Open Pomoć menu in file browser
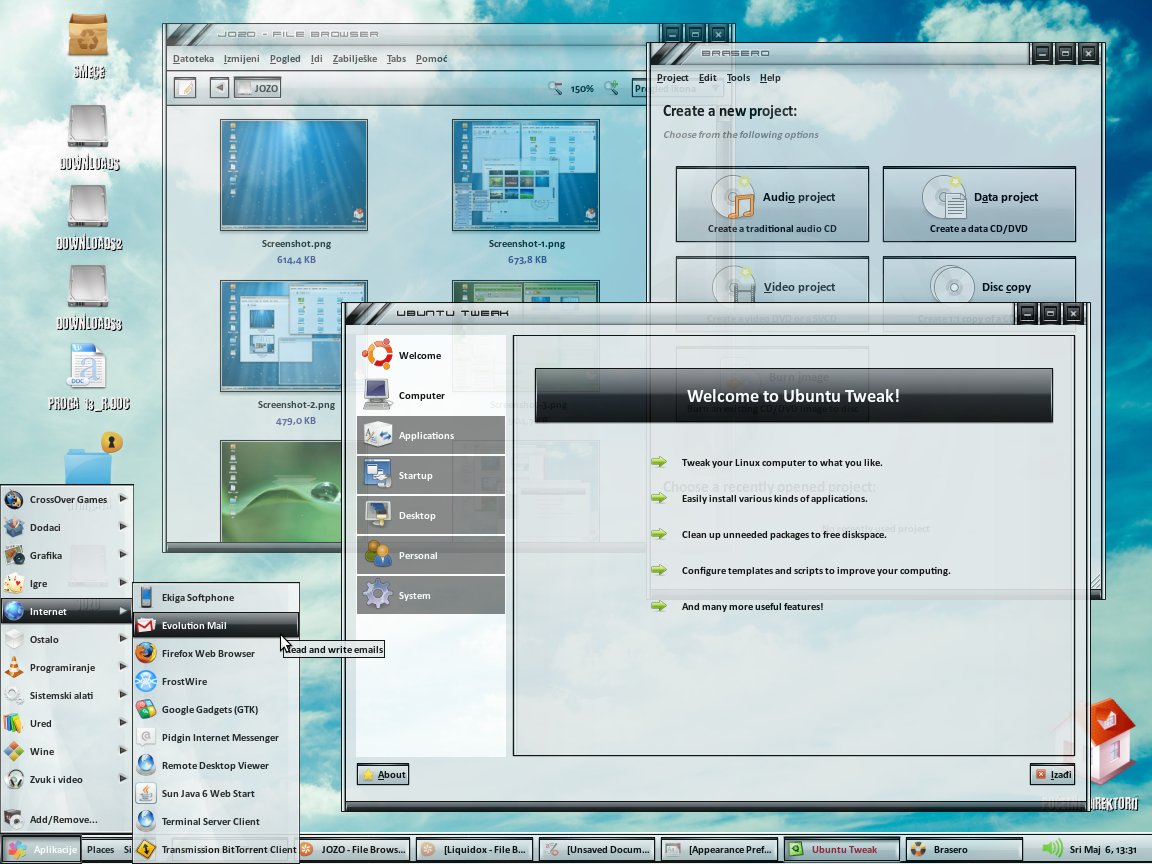This screenshot has height=864, width=1152. click(x=431, y=58)
